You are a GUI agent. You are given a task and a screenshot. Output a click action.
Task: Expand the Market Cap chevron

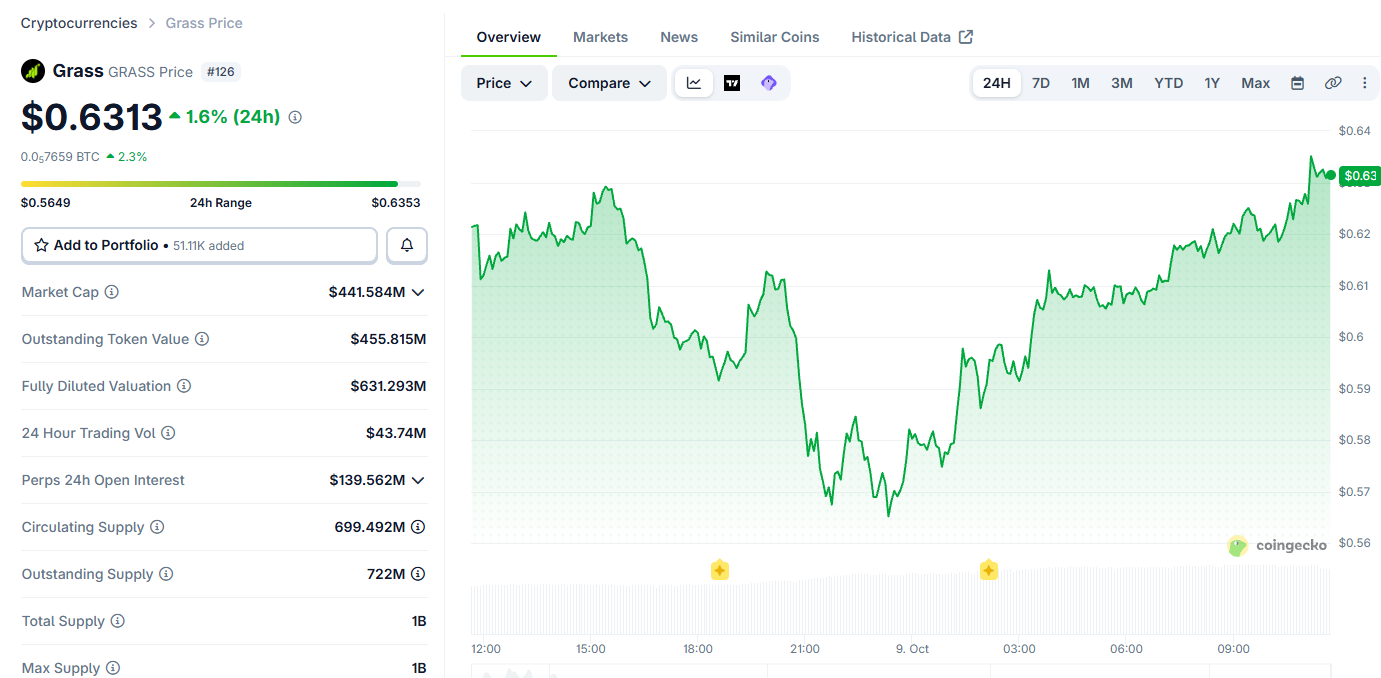tap(418, 292)
